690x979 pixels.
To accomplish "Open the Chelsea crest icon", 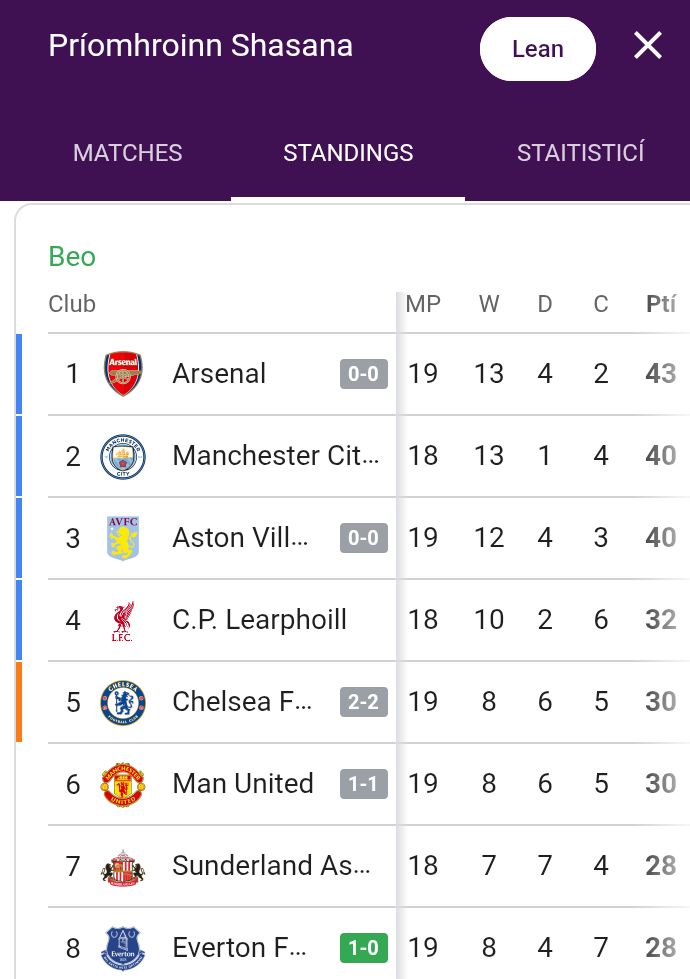I will (123, 702).
